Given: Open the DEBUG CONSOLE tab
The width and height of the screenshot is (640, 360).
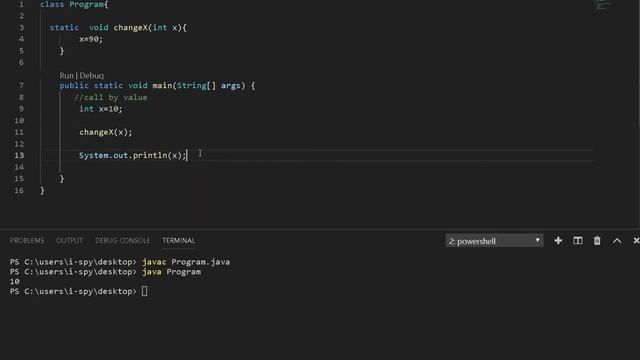Looking at the screenshot, I should click(x=122, y=240).
